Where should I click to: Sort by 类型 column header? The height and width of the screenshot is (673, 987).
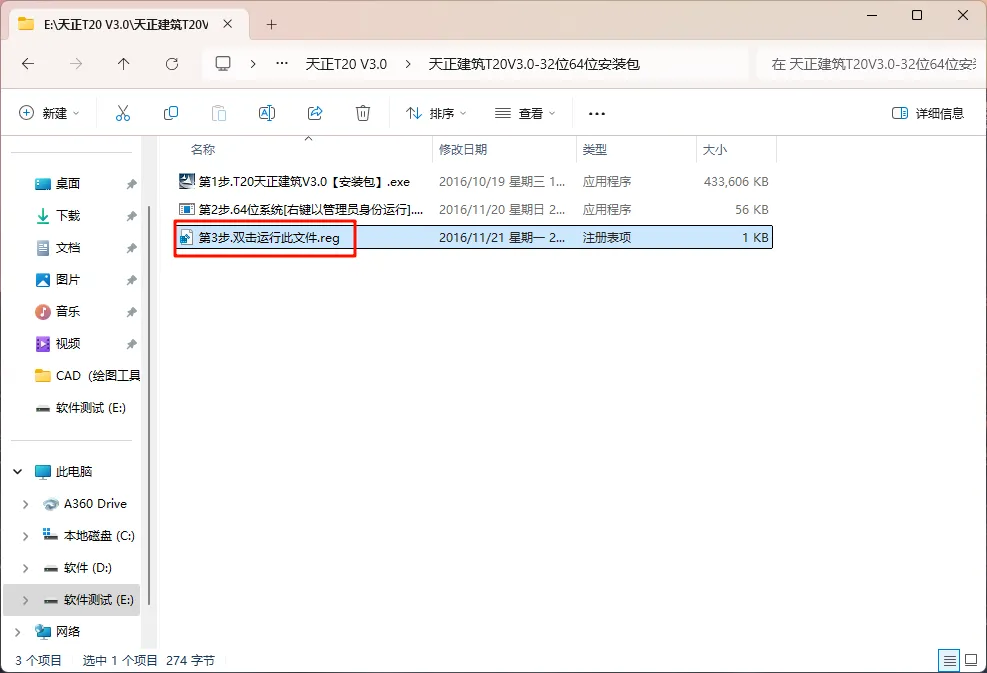coord(594,149)
